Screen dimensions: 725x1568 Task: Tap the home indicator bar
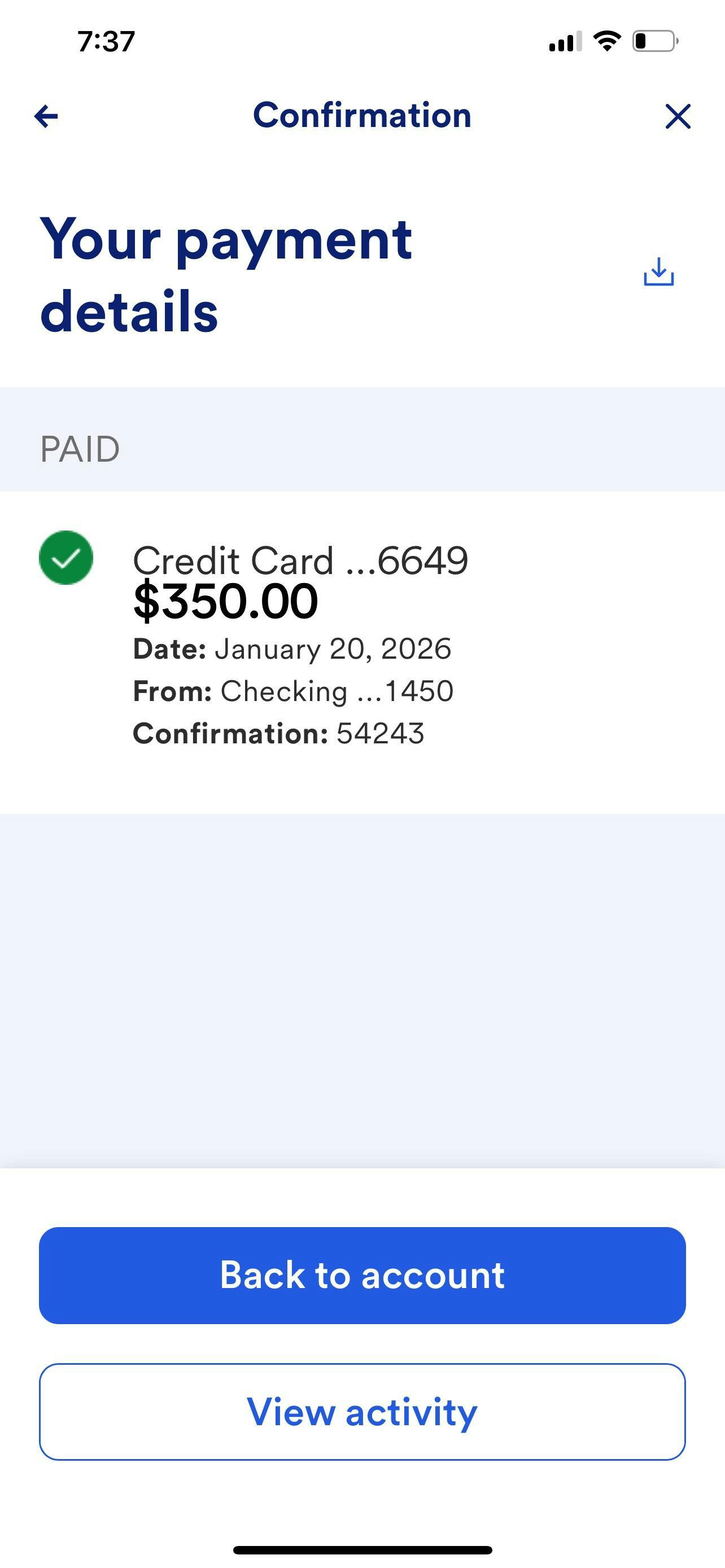click(362, 1550)
